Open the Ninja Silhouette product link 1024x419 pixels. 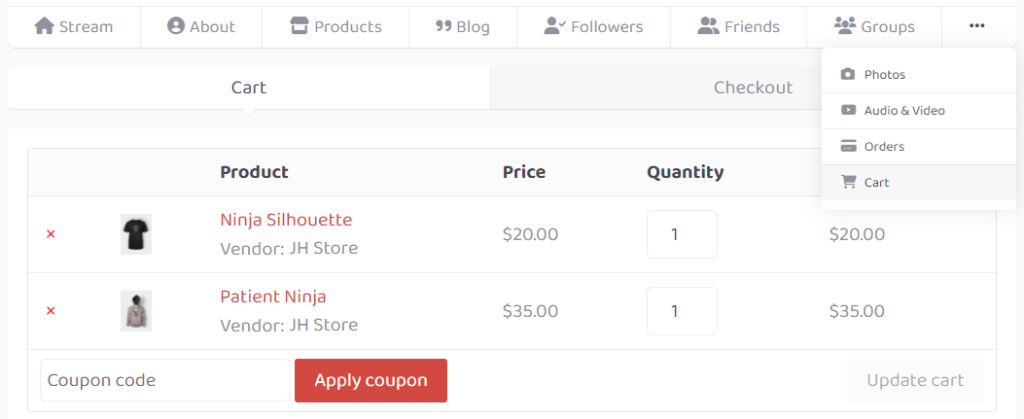(286, 220)
